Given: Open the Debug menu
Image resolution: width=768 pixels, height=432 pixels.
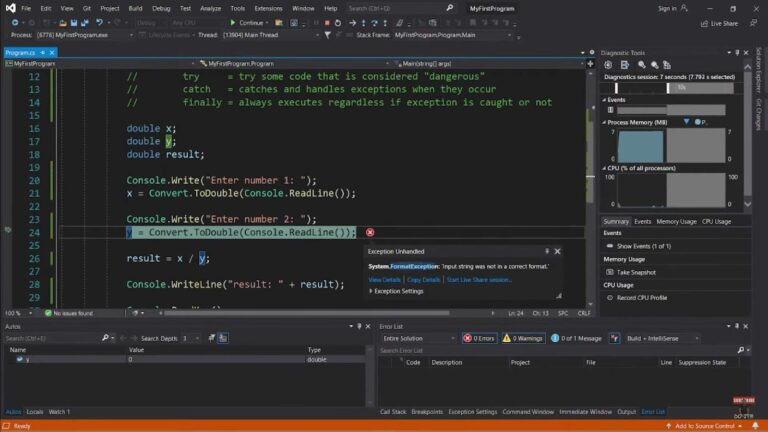Looking at the screenshot, I should point(161,8).
